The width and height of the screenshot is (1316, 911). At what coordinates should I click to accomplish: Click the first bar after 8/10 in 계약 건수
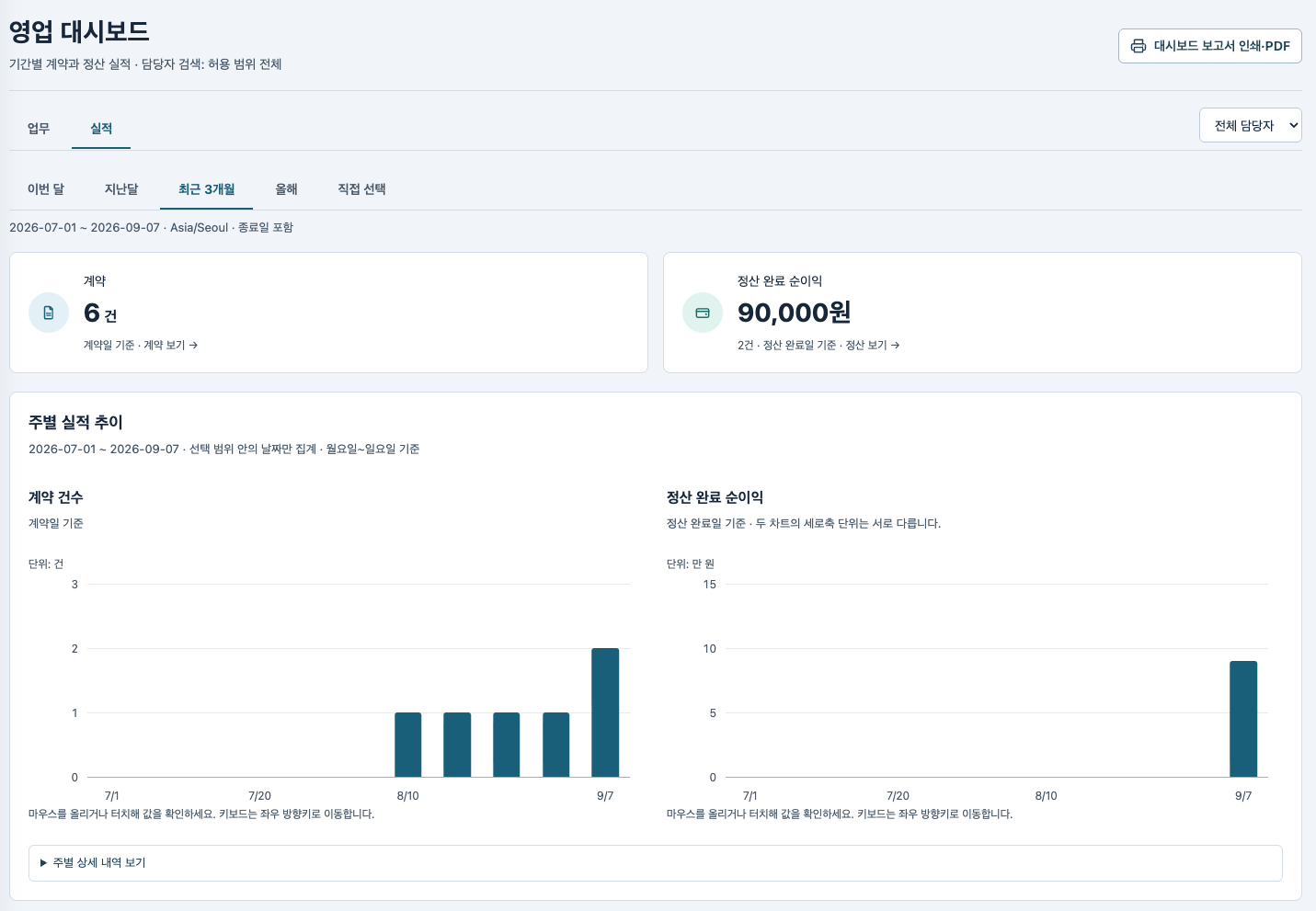[x=457, y=745]
